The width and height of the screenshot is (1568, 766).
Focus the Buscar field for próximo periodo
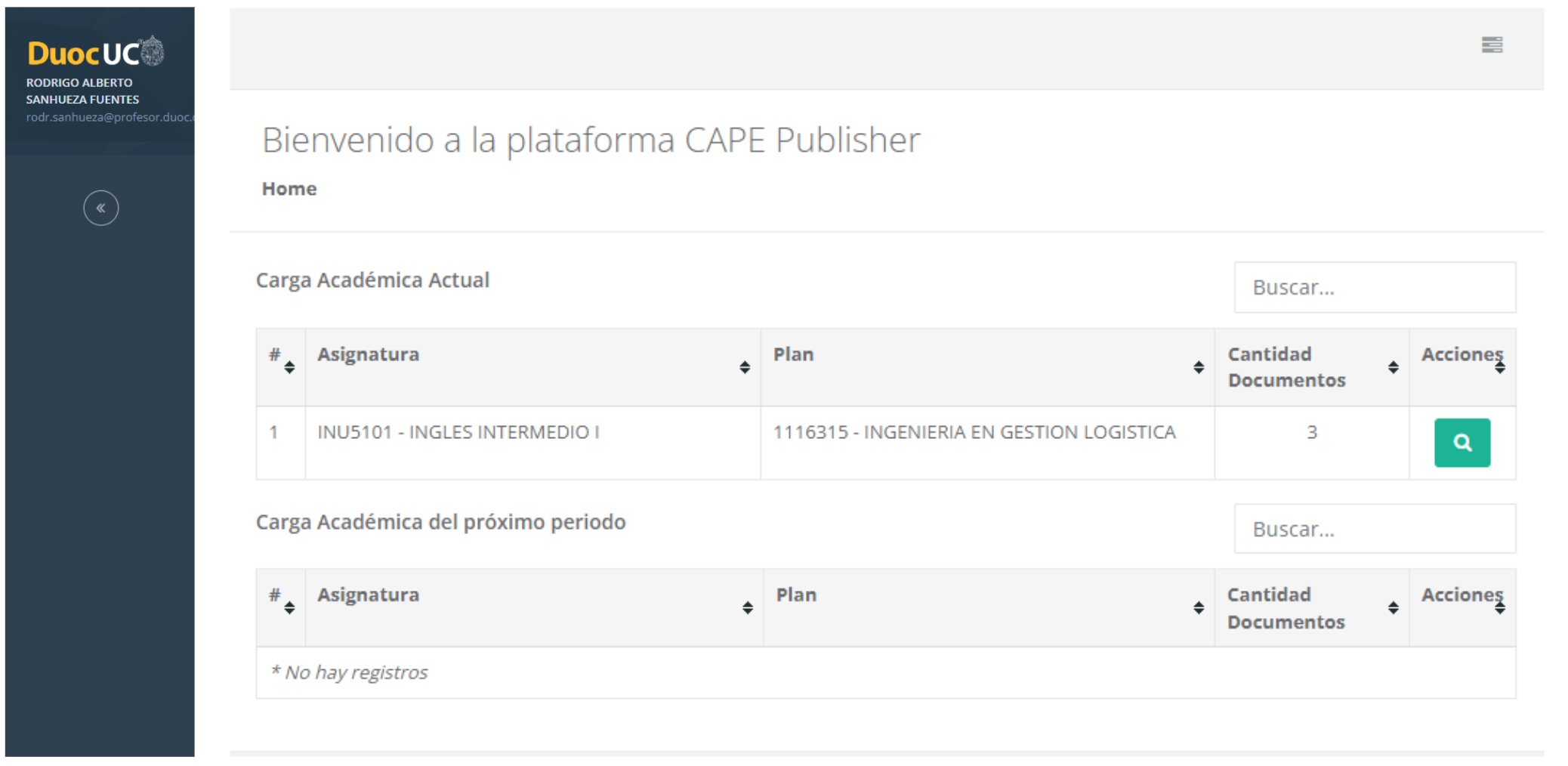pyautogui.click(x=1375, y=529)
